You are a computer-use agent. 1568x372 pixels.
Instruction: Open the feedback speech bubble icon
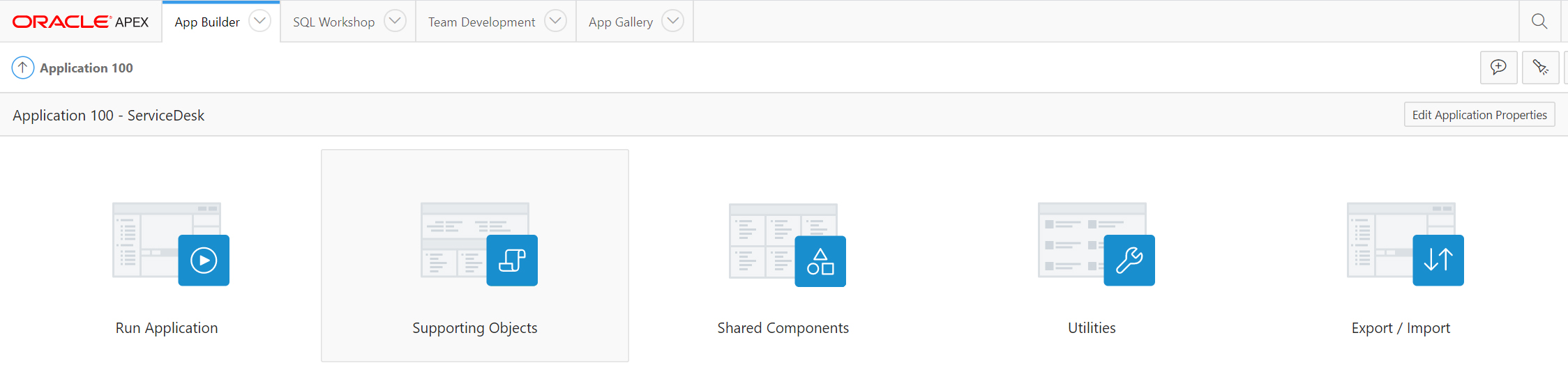pos(1498,68)
